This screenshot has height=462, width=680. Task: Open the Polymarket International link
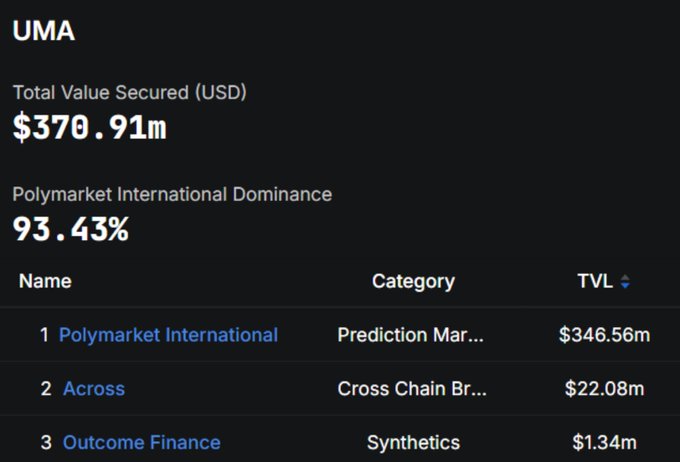click(168, 335)
